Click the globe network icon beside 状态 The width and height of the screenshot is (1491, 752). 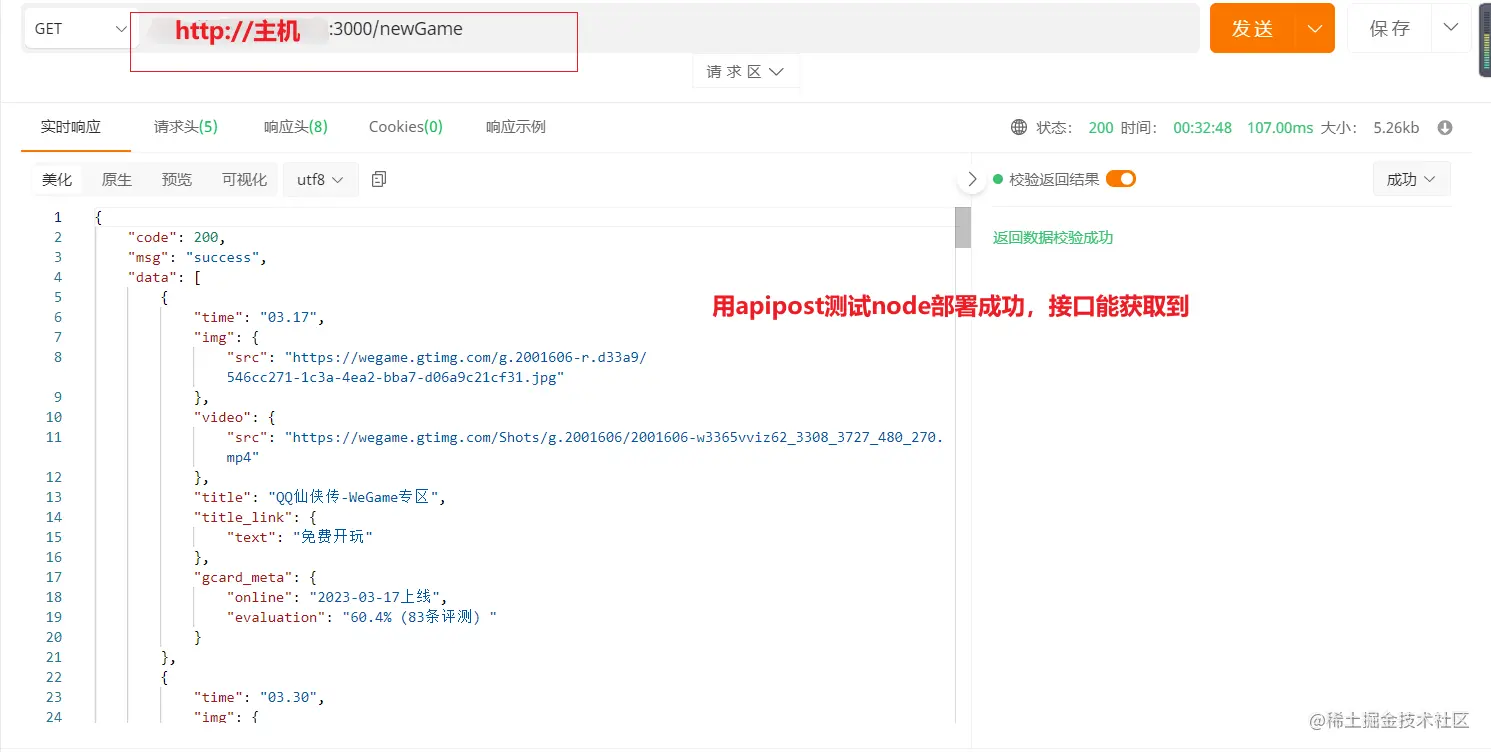[1019, 128]
